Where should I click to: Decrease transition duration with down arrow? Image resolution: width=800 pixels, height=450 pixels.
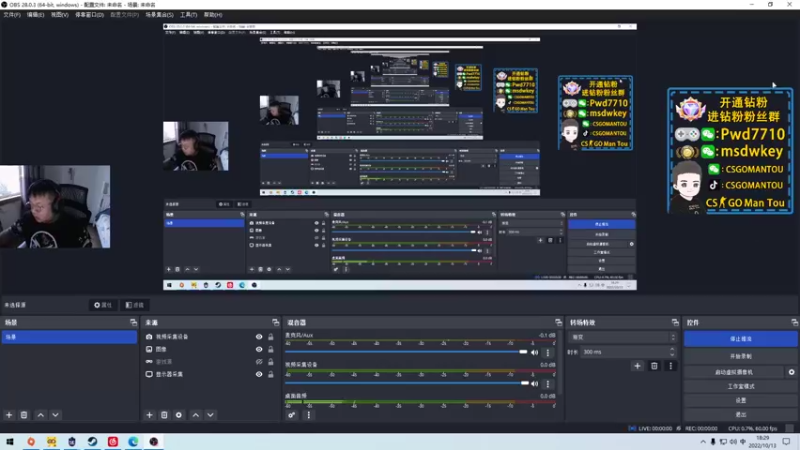(x=672, y=355)
